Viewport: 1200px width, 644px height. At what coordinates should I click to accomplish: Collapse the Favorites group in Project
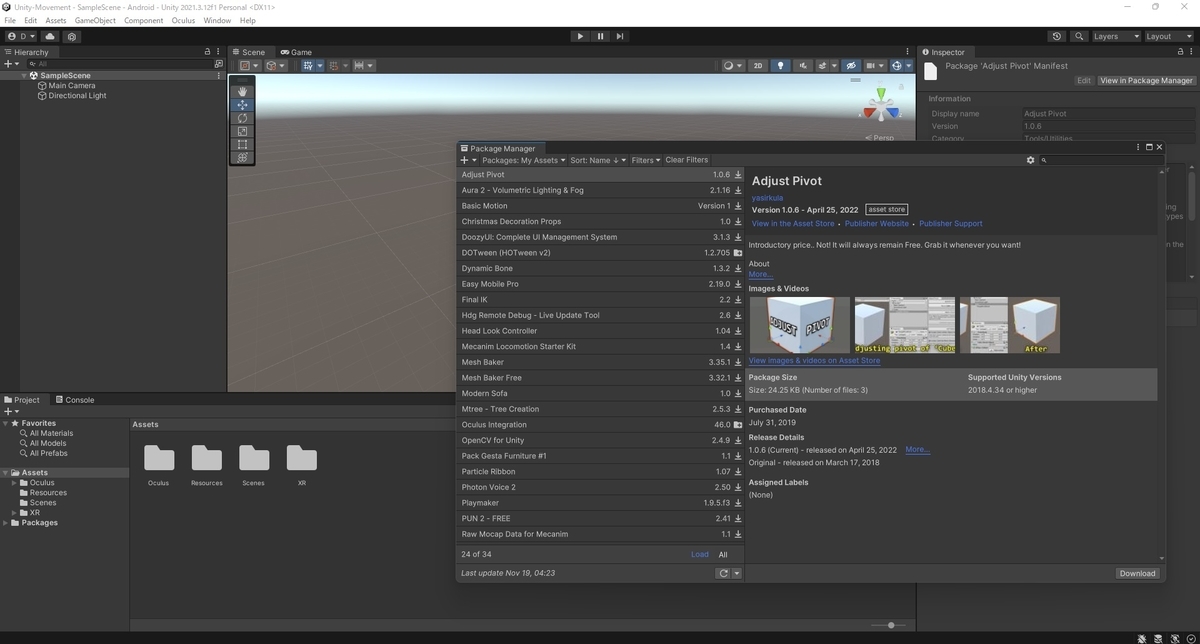(7, 424)
